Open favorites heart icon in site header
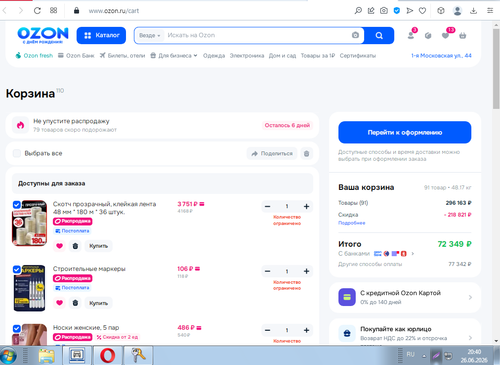This screenshot has height=365, width=500. click(445, 35)
